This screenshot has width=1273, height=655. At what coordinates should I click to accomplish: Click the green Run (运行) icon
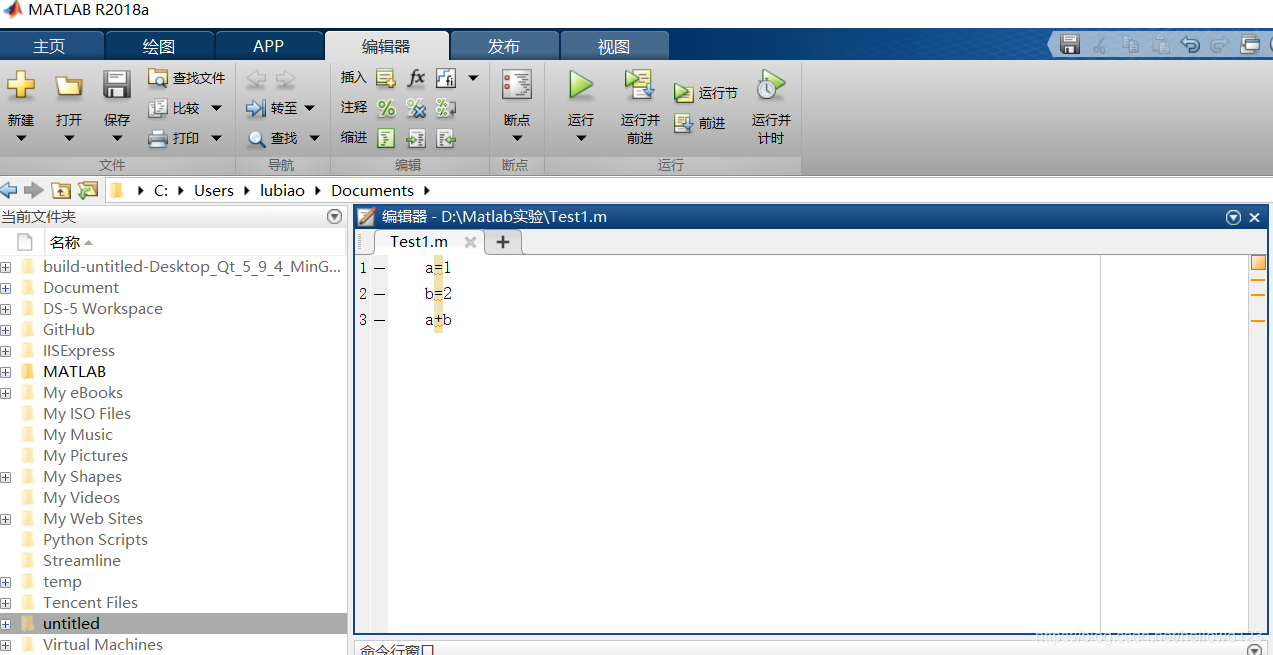click(x=581, y=85)
